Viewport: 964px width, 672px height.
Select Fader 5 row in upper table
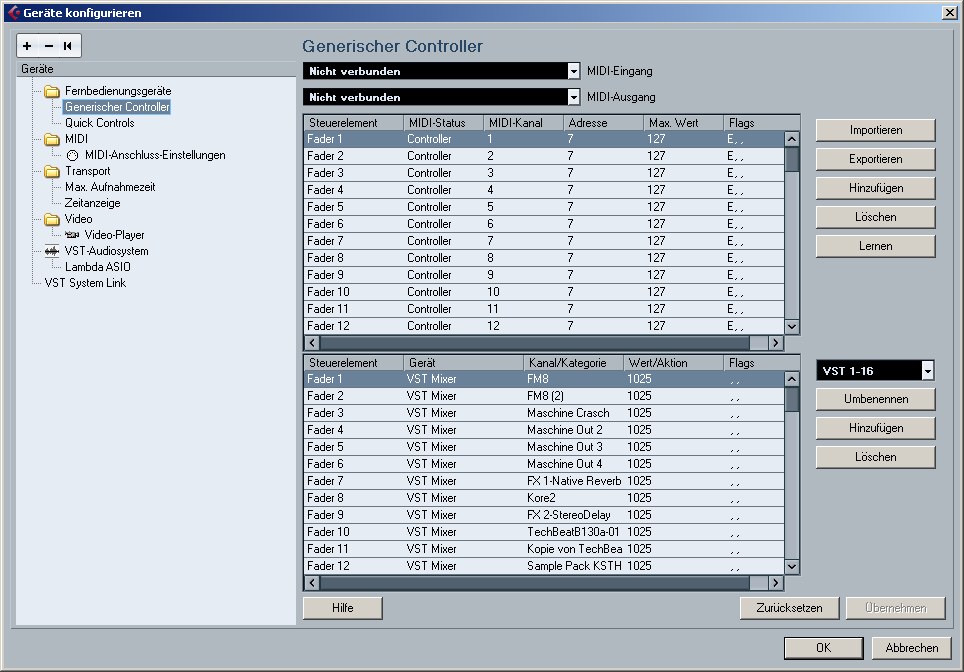(544, 207)
